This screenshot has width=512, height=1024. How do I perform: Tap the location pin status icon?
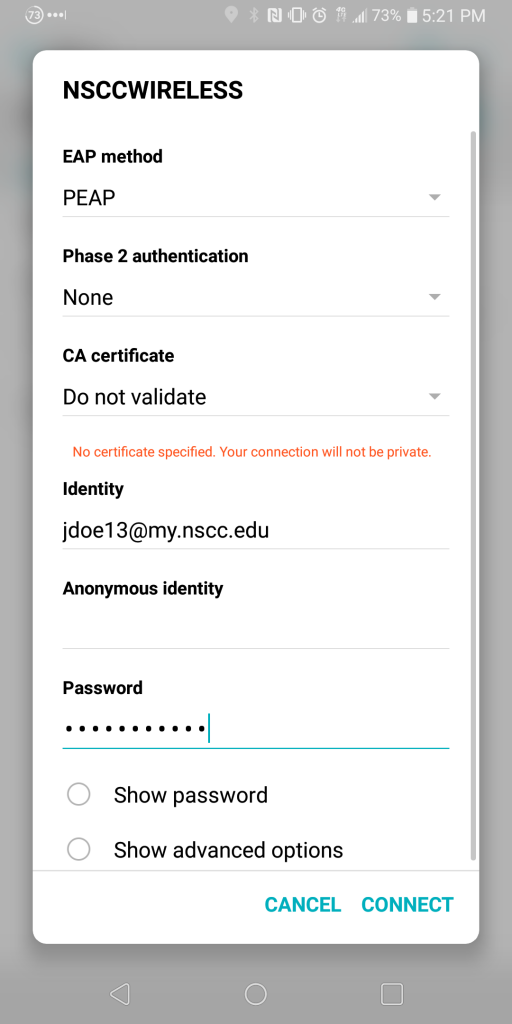[x=231, y=15]
